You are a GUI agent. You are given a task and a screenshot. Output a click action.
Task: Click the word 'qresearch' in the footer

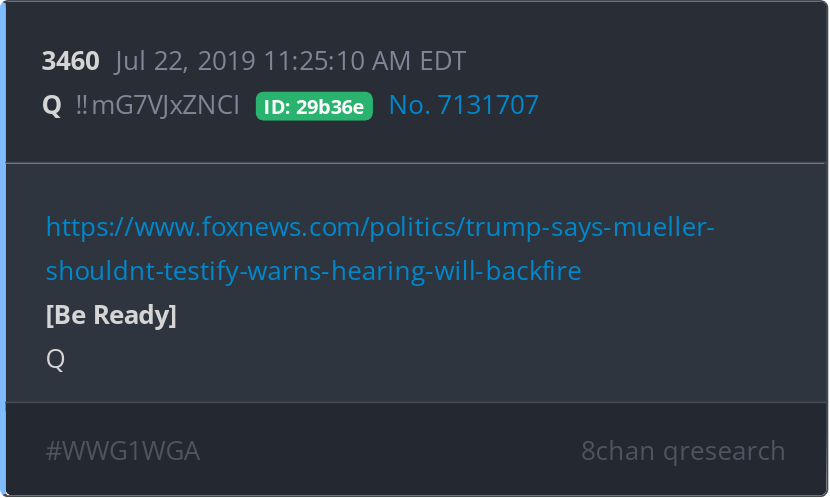pyautogui.click(x=724, y=452)
